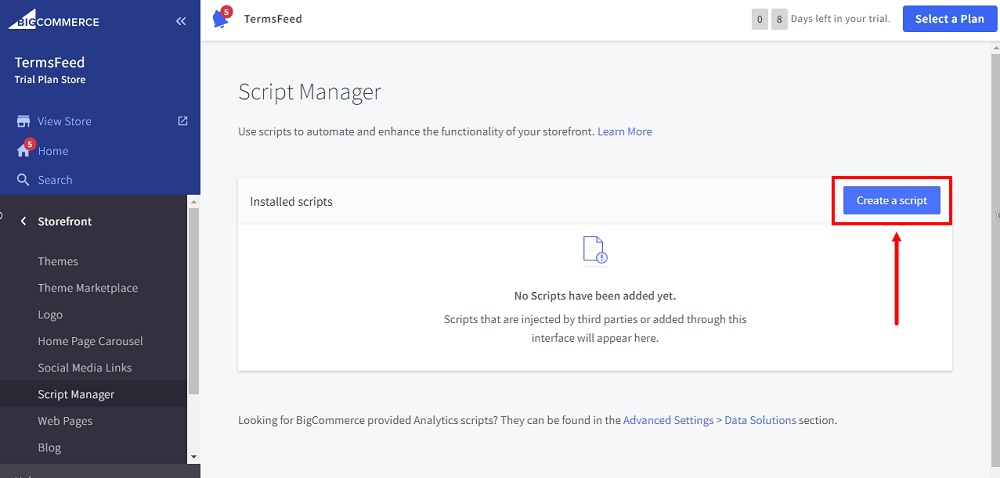Go back using Storefront chevron

coord(24,221)
